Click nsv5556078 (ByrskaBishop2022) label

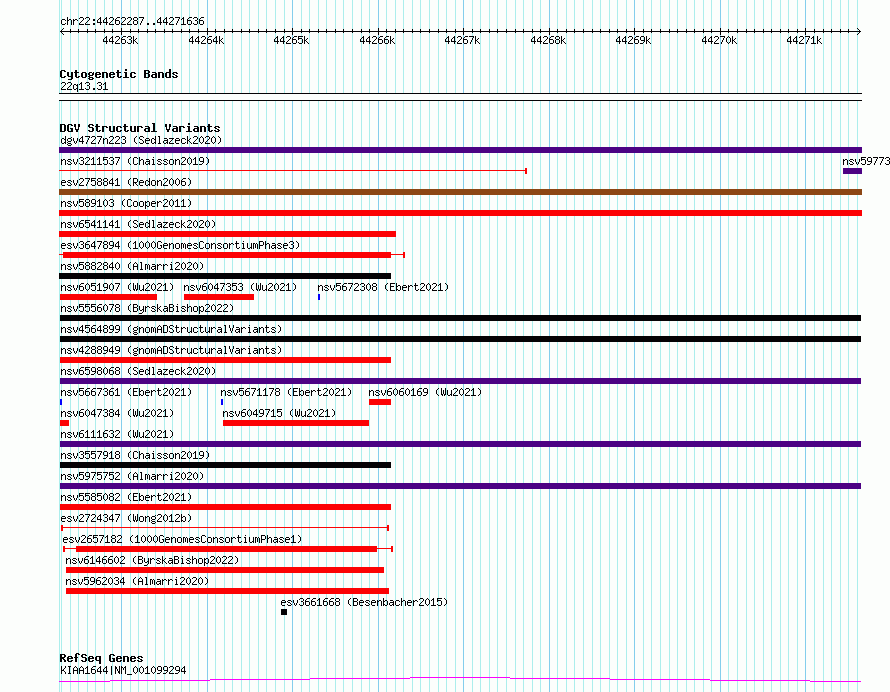click(x=147, y=308)
